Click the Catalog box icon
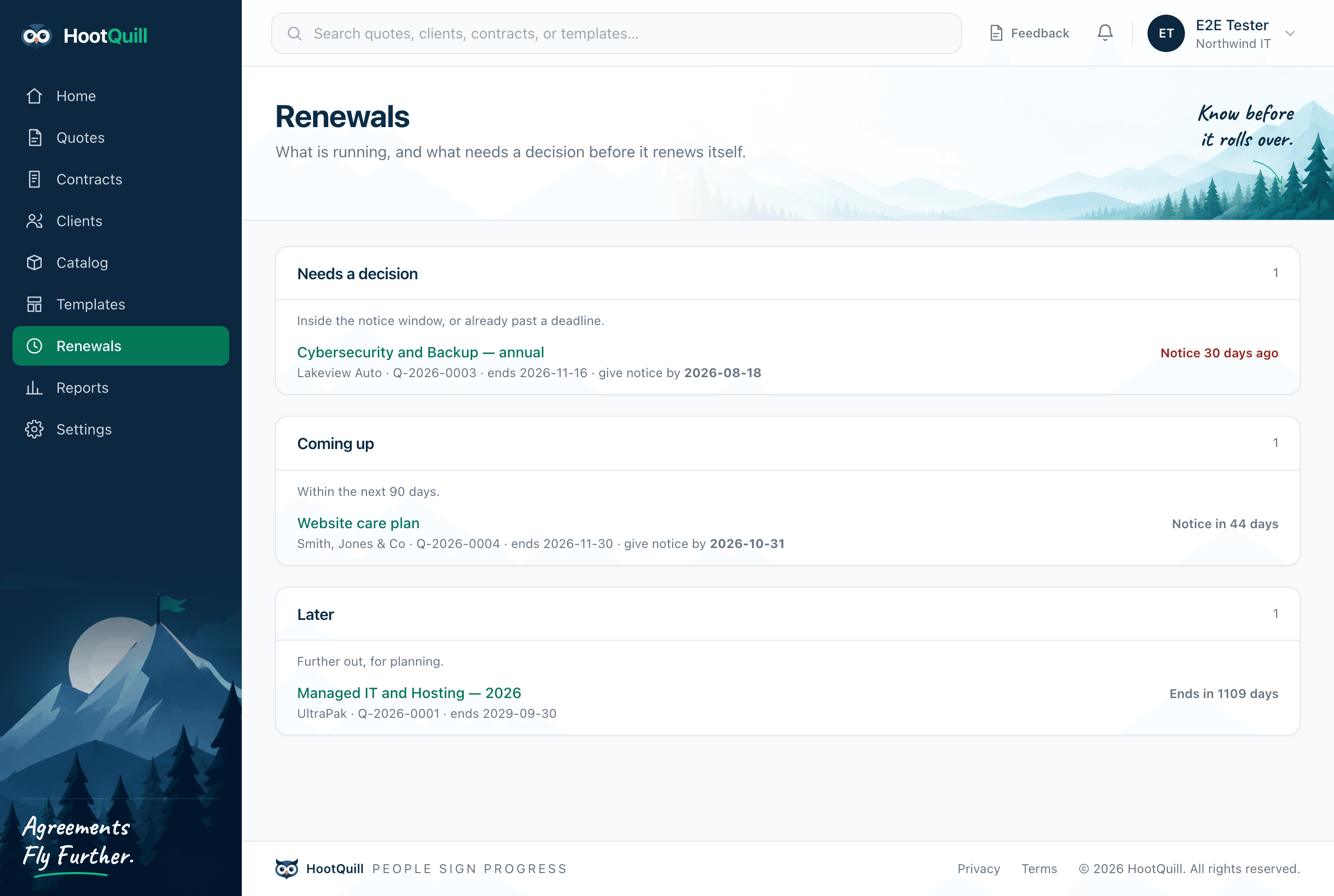The image size is (1334, 896). [x=34, y=263]
